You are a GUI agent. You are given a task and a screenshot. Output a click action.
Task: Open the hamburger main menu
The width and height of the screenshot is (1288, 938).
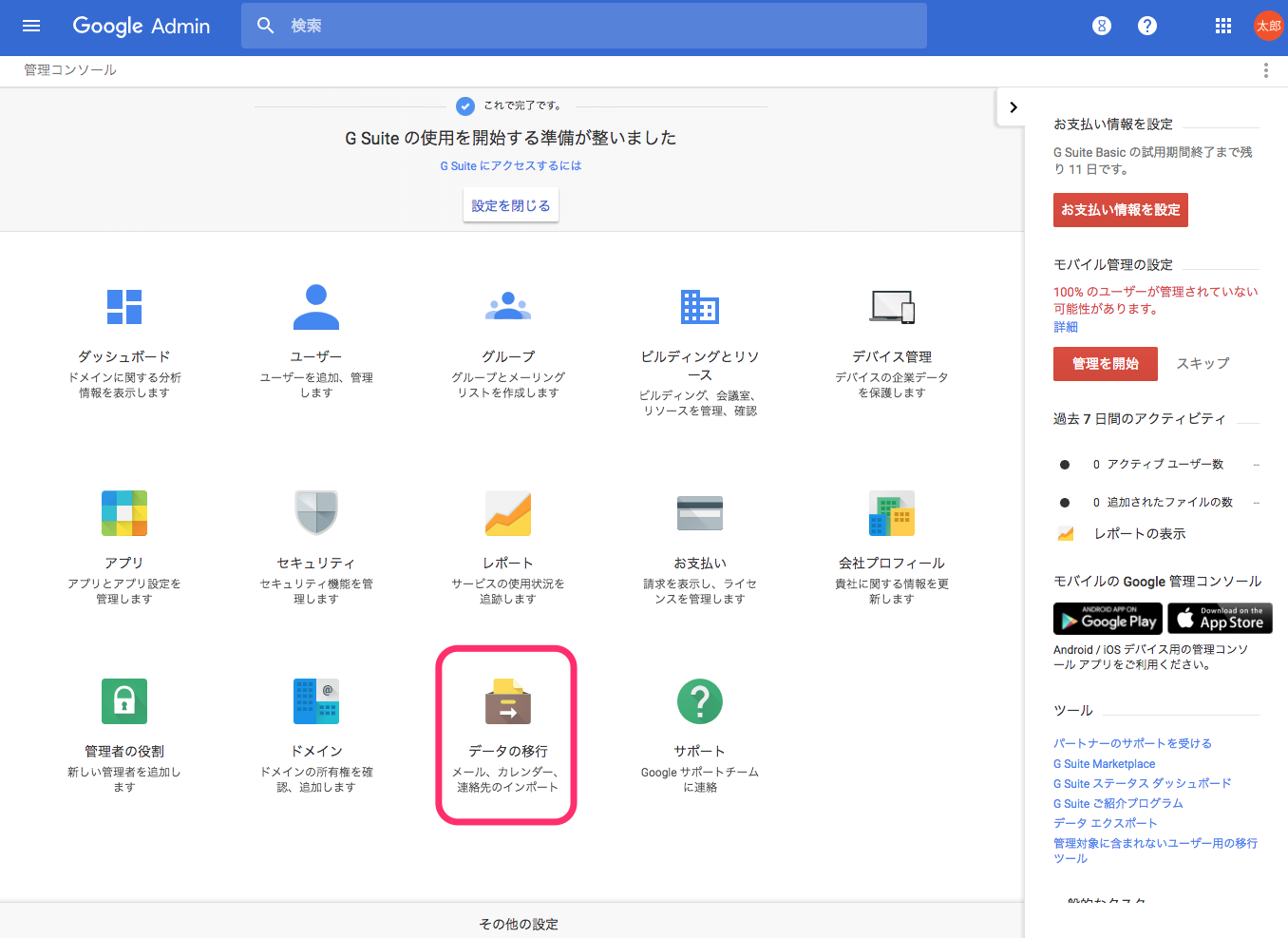tap(31, 26)
